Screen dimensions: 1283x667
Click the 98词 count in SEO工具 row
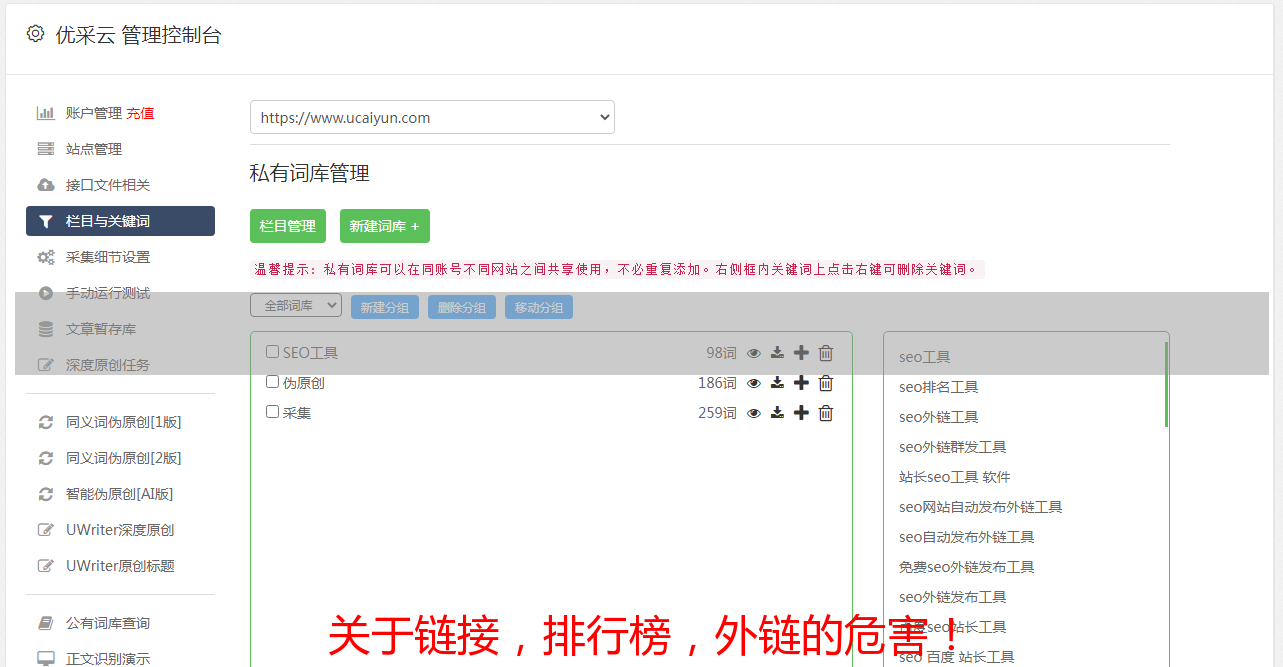click(x=721, y=353)
